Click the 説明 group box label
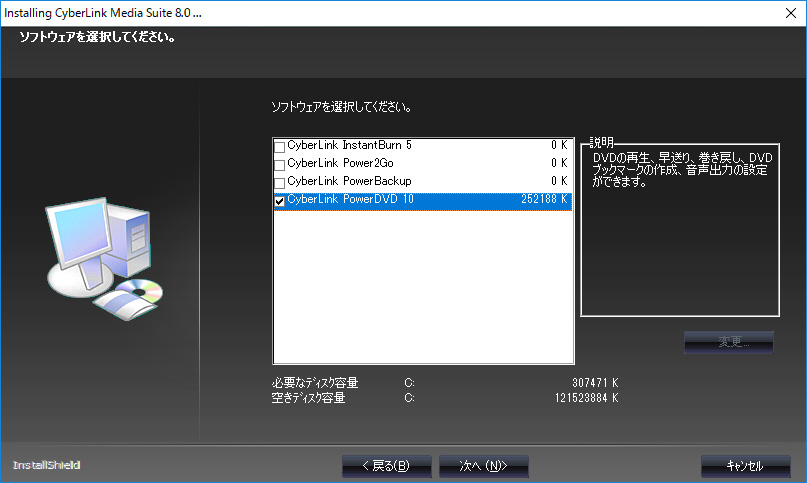The height and width of the screenshot is (483, 807). click(x=601, y=142)
